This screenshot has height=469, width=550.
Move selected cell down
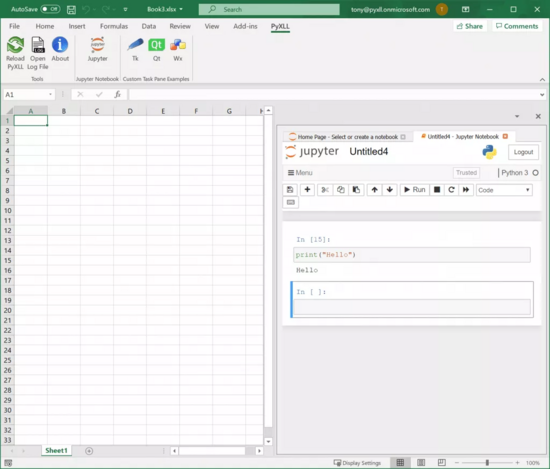coord(390,190)
